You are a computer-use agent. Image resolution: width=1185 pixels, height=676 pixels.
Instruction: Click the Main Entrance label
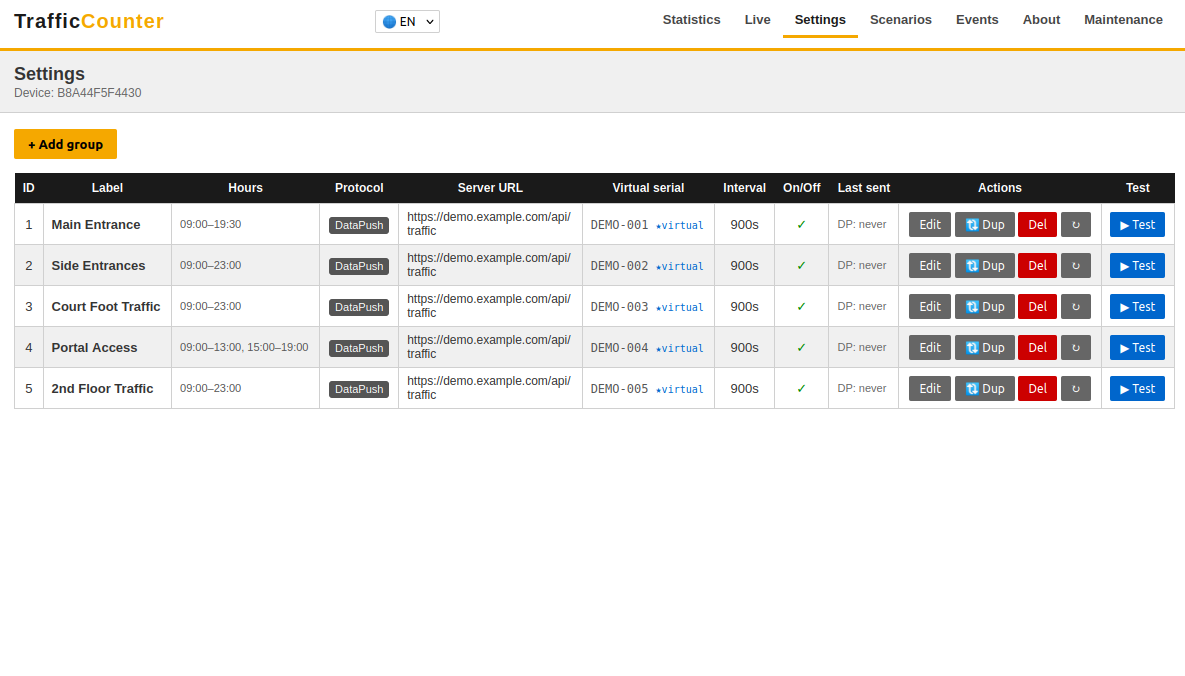tap(96, 225)
